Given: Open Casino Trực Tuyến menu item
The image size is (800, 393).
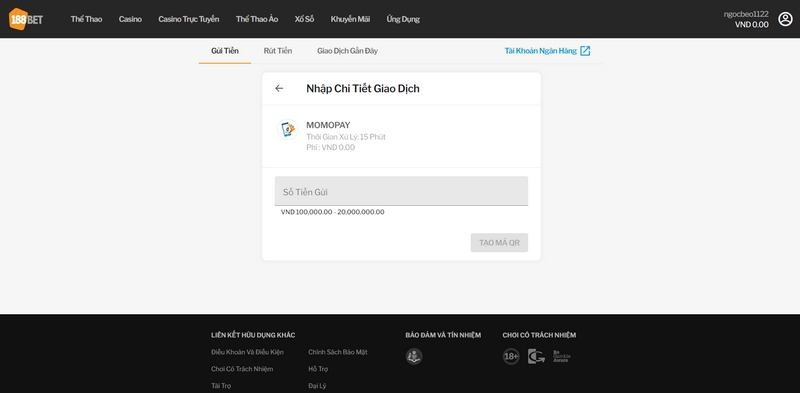Looking at the screenshot, I should pos(189,19).
